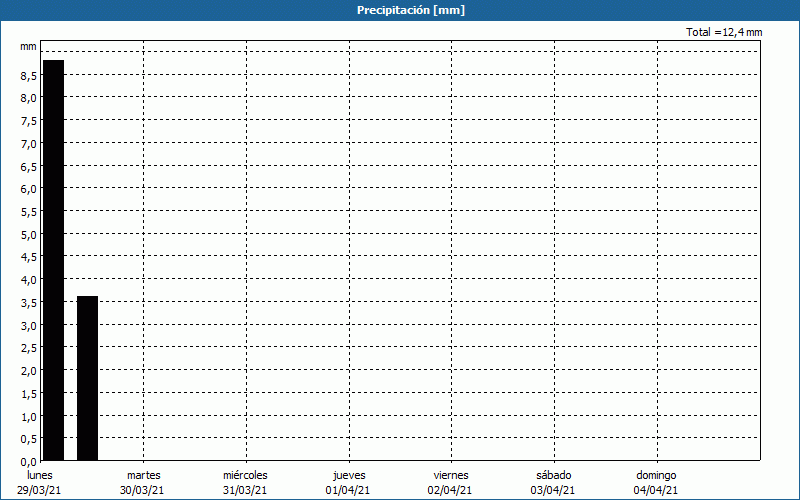Click the 3,0 y-axis value
800x500 pixels.
click(29, 326)
